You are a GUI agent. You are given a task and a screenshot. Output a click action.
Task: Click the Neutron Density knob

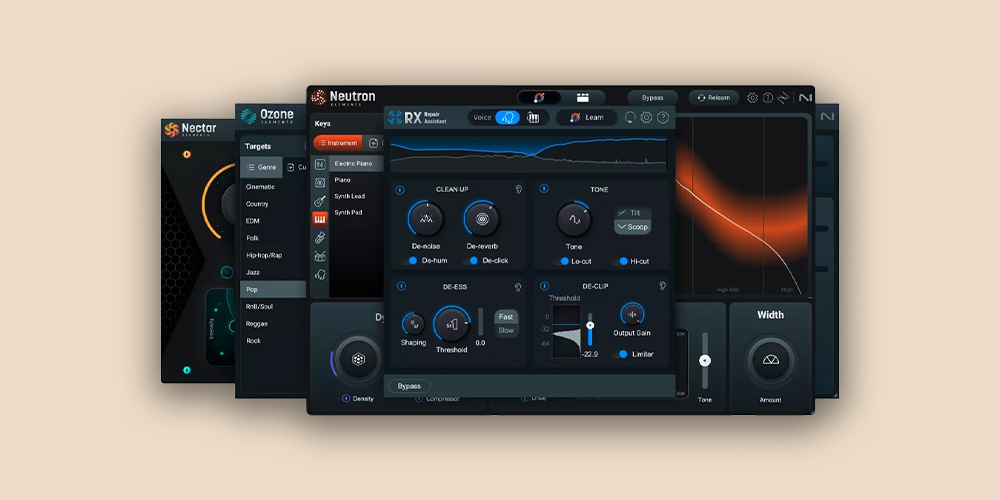358,359
